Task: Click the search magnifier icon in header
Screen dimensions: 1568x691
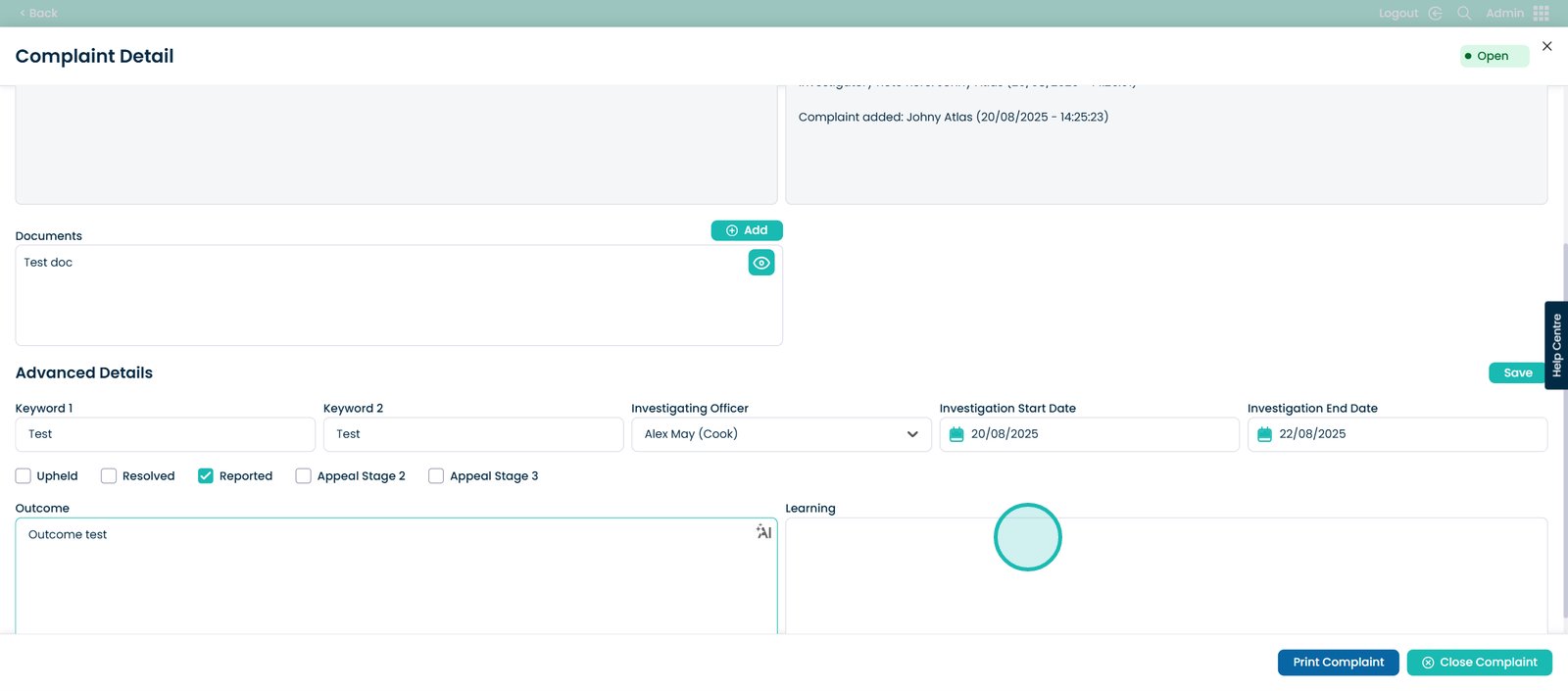Action: pos(1464,14)
